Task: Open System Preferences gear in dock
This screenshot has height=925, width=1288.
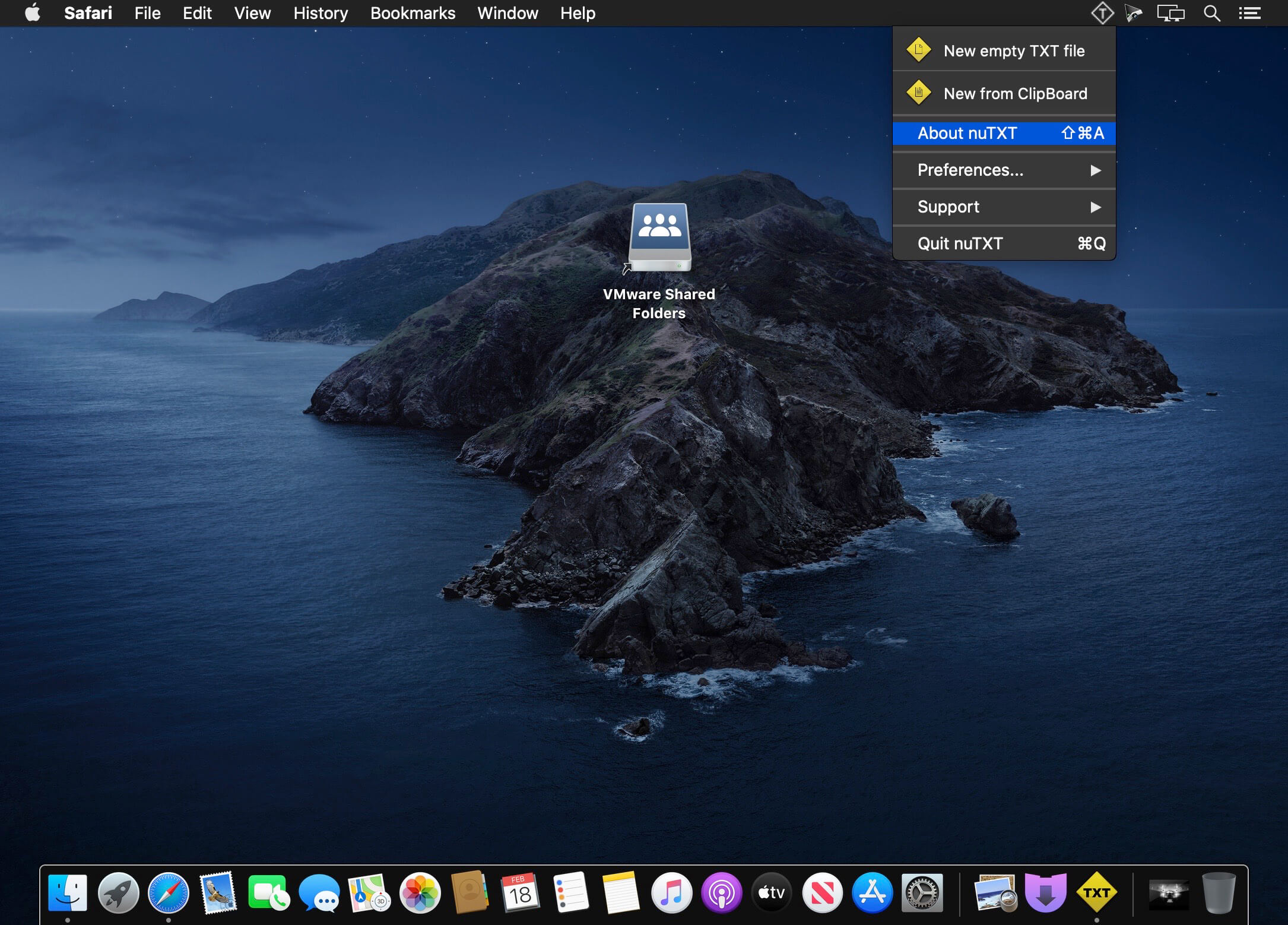Action: [x=922, y=892]
